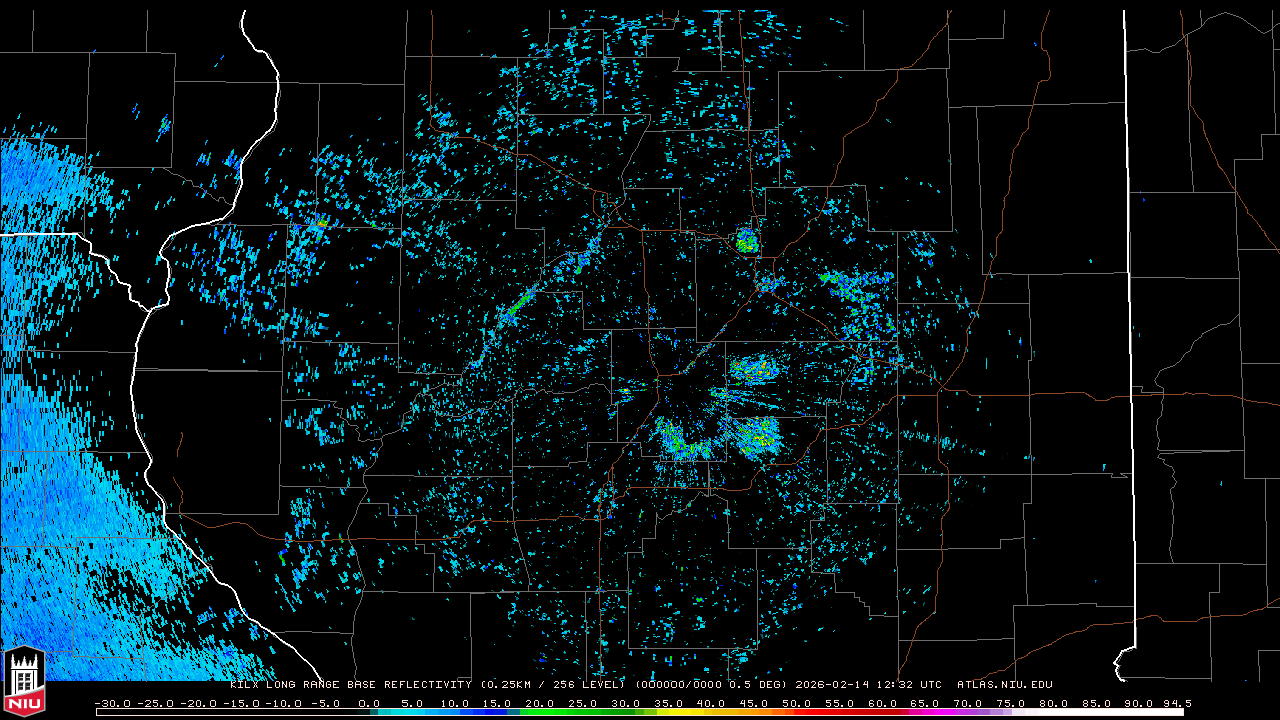The height and width of the screenshot is (720, 1280).
Task: Click the 0.0 label on the reflectivity scale
Action: [x=369, y=703]
